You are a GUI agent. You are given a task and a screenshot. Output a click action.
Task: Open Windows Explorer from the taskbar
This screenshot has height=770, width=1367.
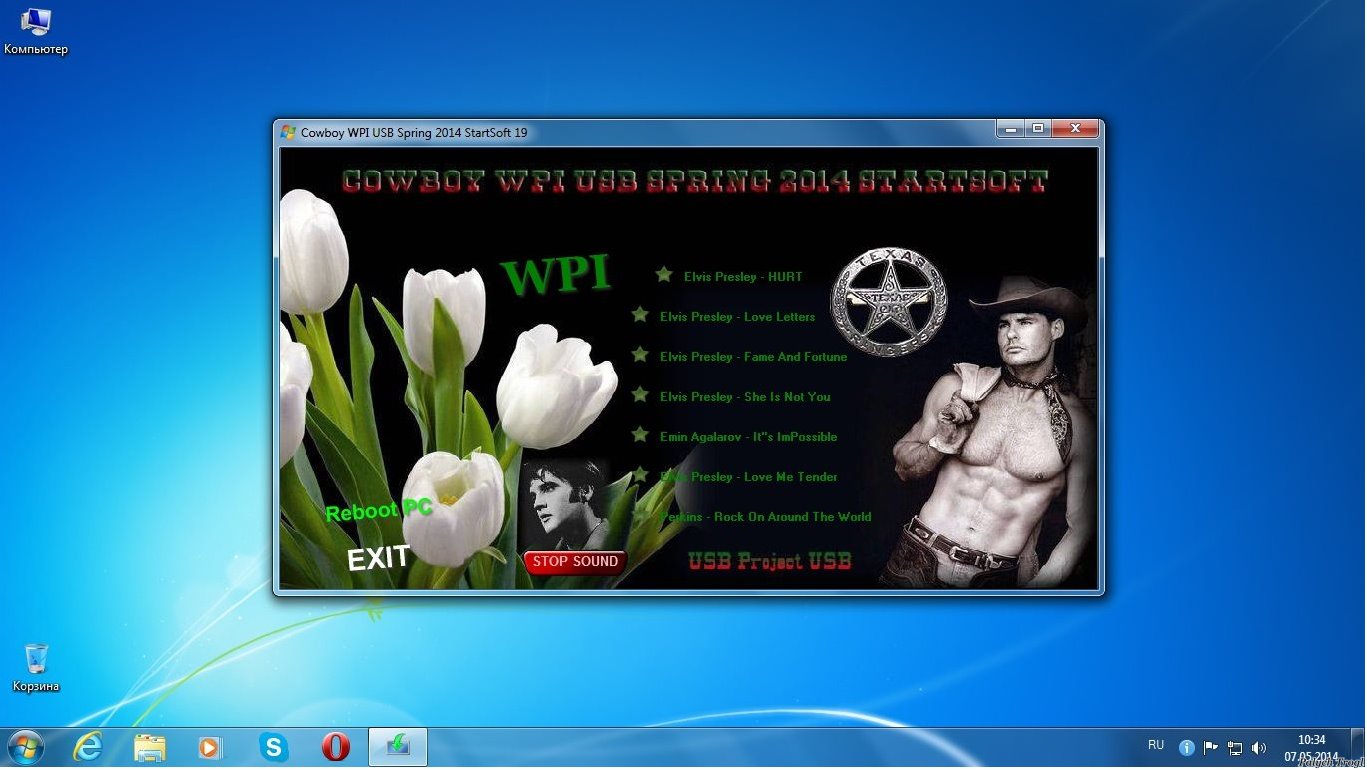[x=150, y=747]
